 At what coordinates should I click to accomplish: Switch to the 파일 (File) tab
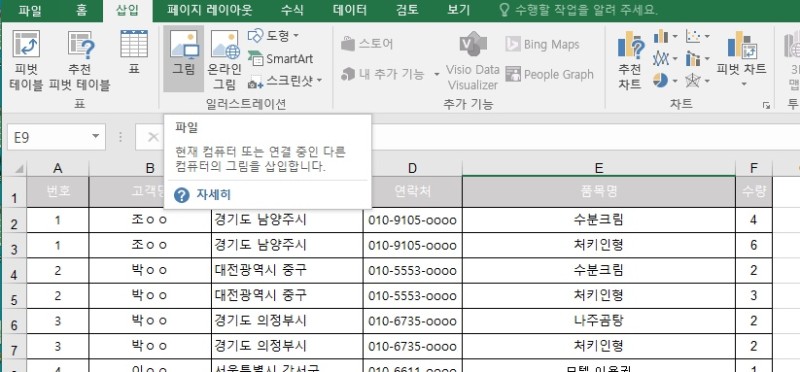tap(30, 11)
